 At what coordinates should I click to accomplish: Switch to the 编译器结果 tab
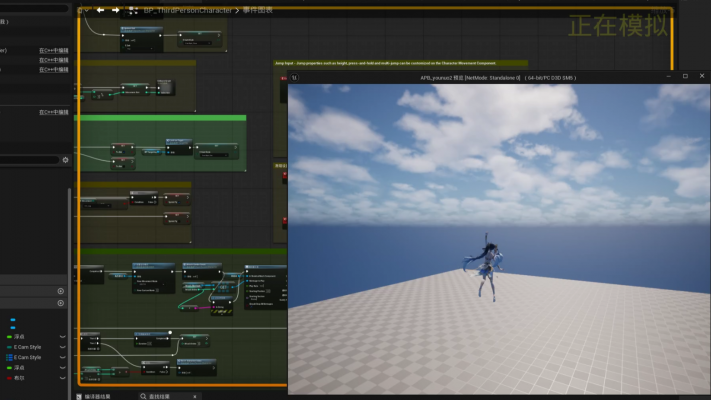(x=98, y=396)
